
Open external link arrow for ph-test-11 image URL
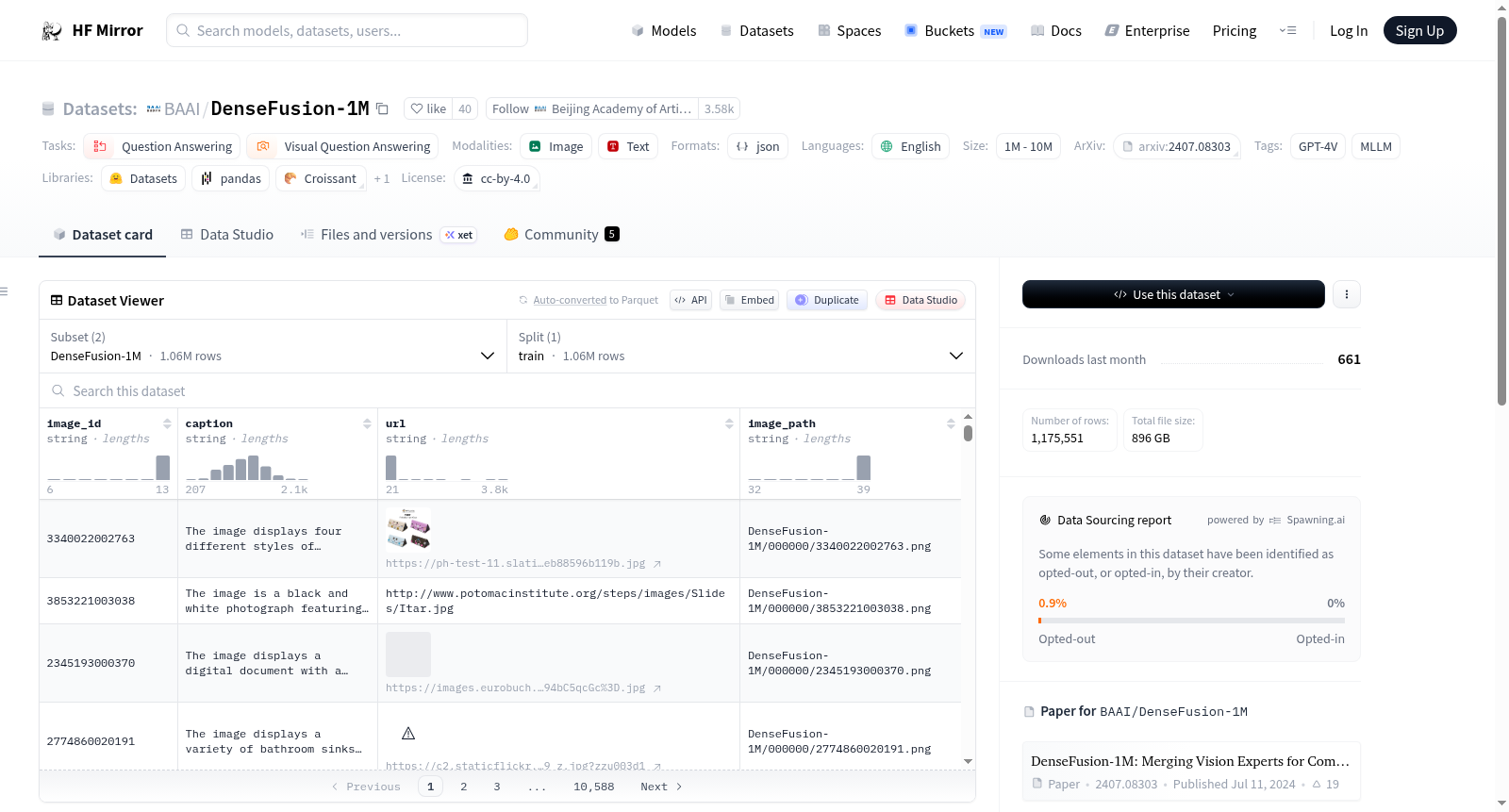click(x=657, y=564)
